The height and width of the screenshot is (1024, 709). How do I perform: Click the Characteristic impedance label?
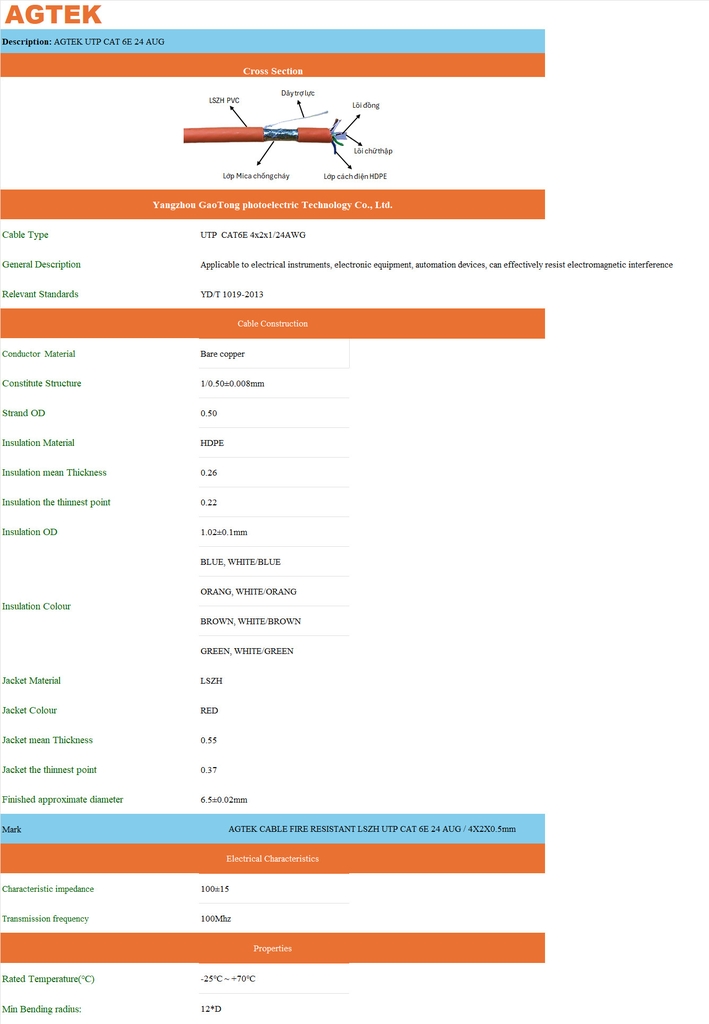click(48, 889)
